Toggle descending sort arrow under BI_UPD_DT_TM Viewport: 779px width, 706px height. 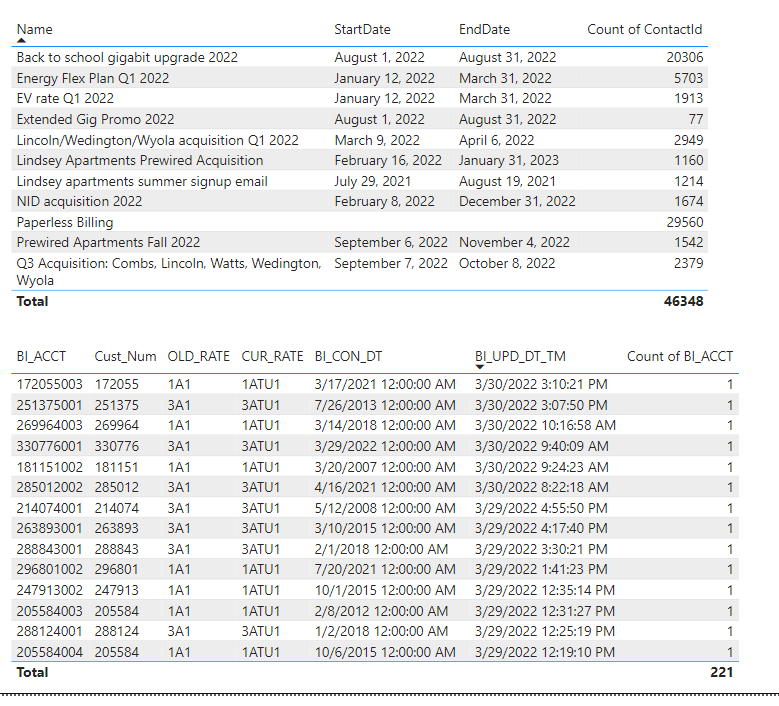[479, 367]
